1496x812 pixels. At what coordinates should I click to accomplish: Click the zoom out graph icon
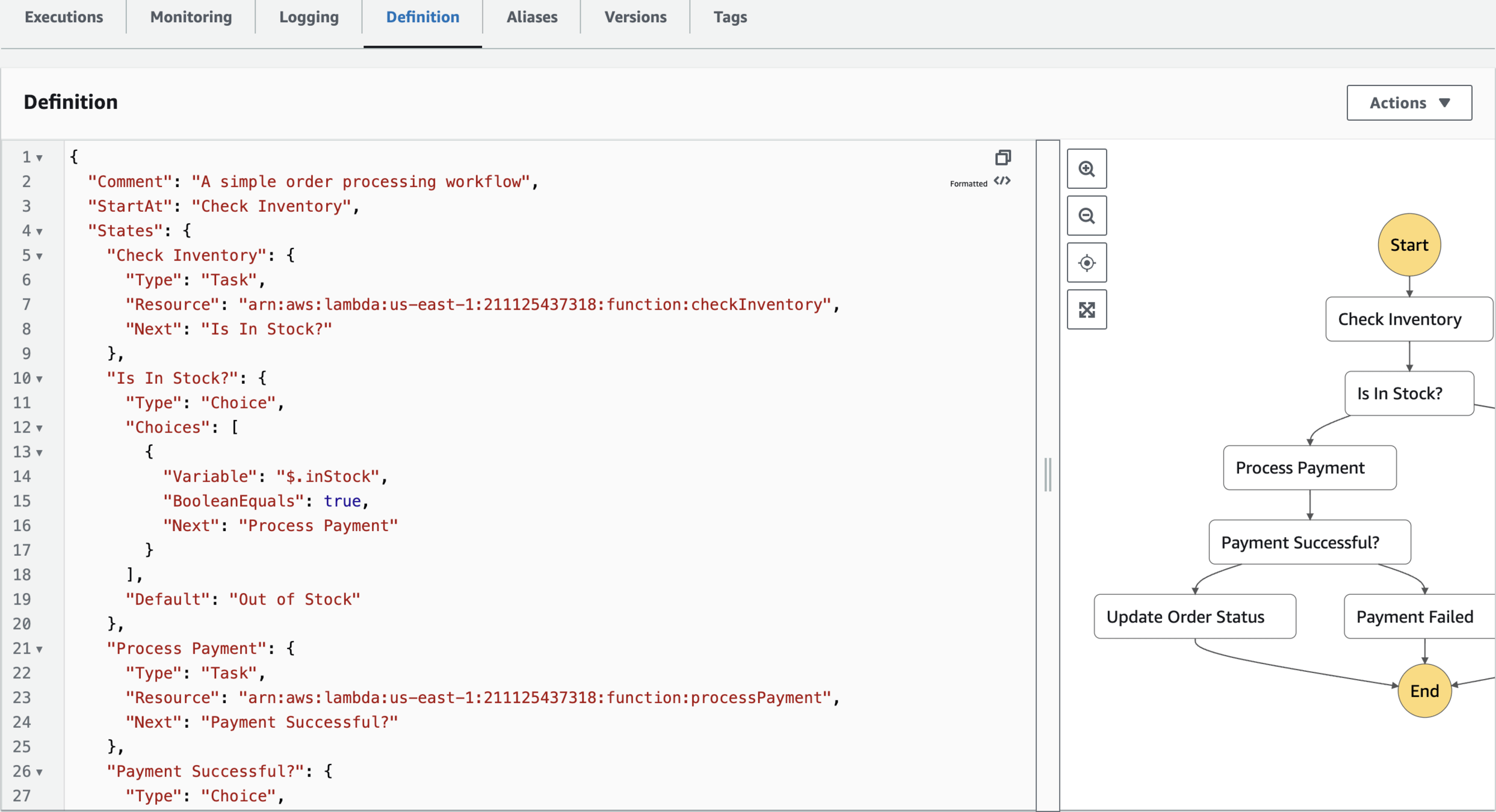1086,216
